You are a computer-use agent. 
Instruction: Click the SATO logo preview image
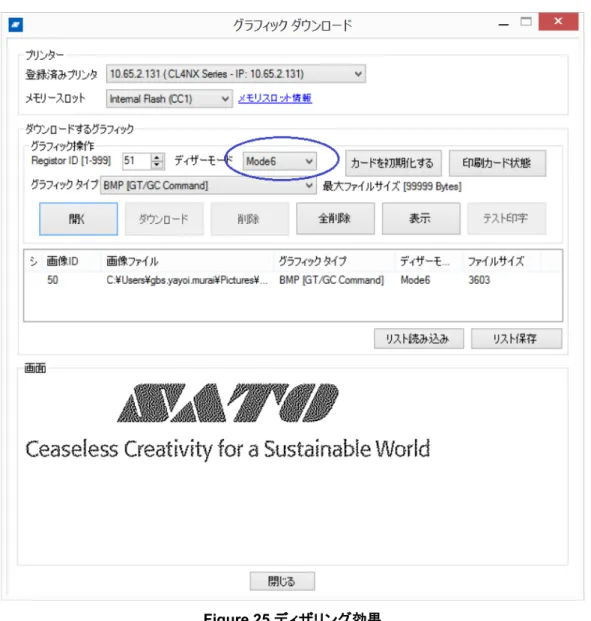(228, 402)
